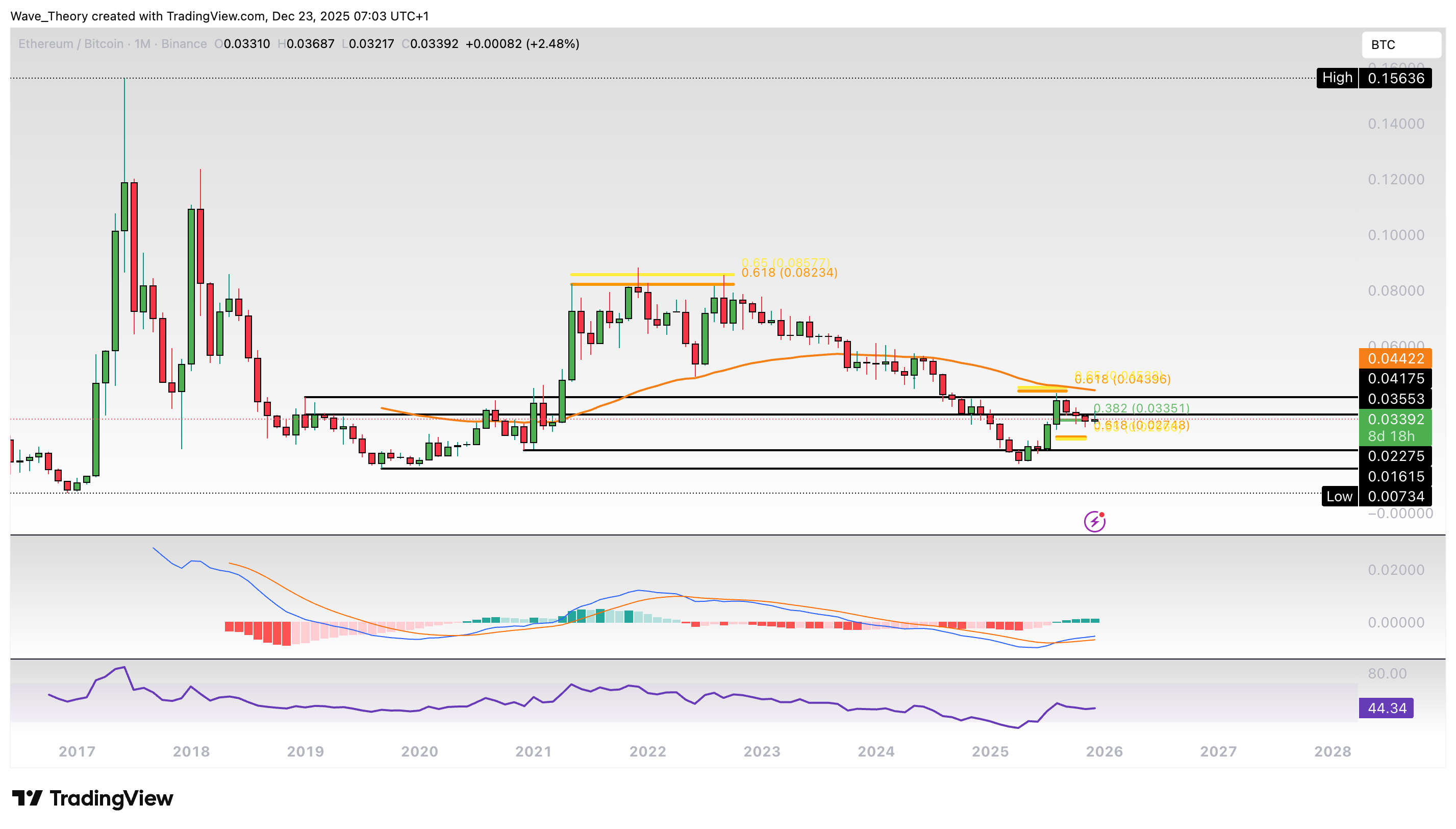Click the green 0.03392 current price label
The image size is (1456, 829).
coord(1395,420)
